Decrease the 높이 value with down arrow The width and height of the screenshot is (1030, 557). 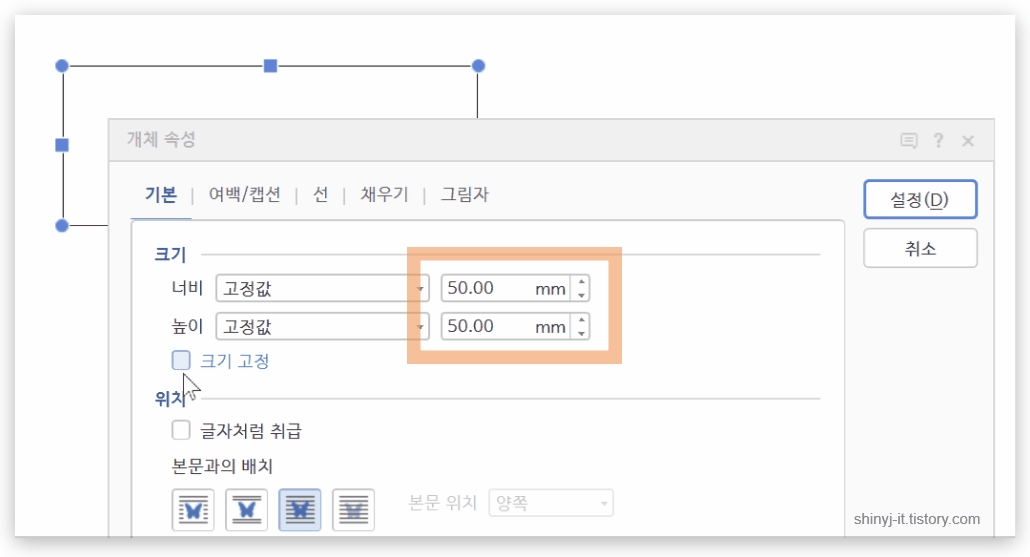point(581,333)
